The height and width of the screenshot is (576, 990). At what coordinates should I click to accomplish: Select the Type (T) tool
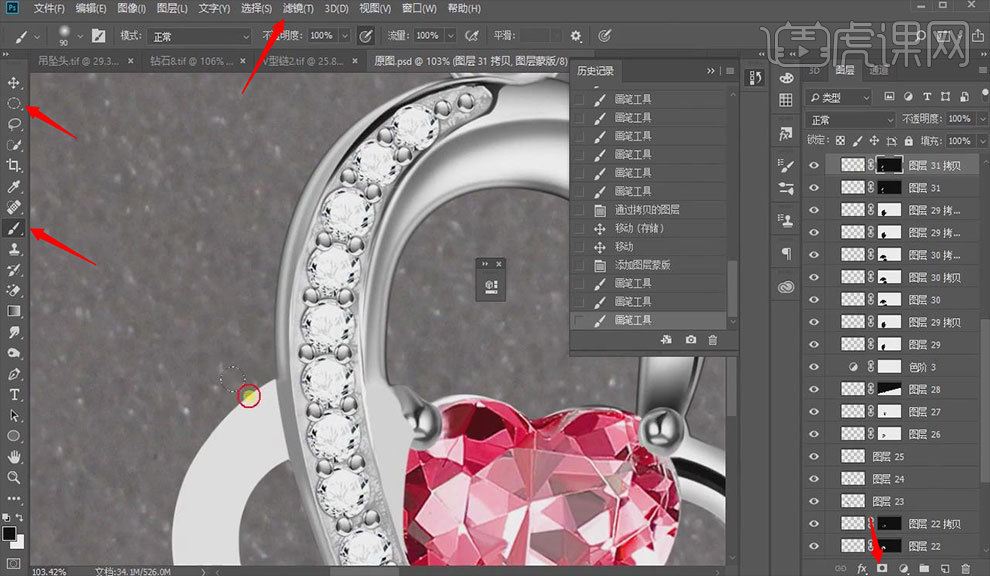14,394
